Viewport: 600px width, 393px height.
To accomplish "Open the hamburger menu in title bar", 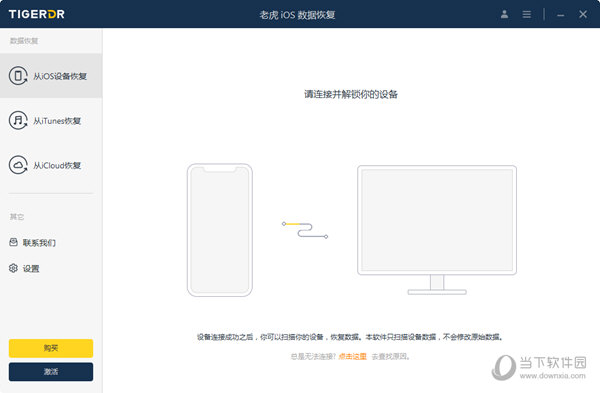I will click(527, 15).
